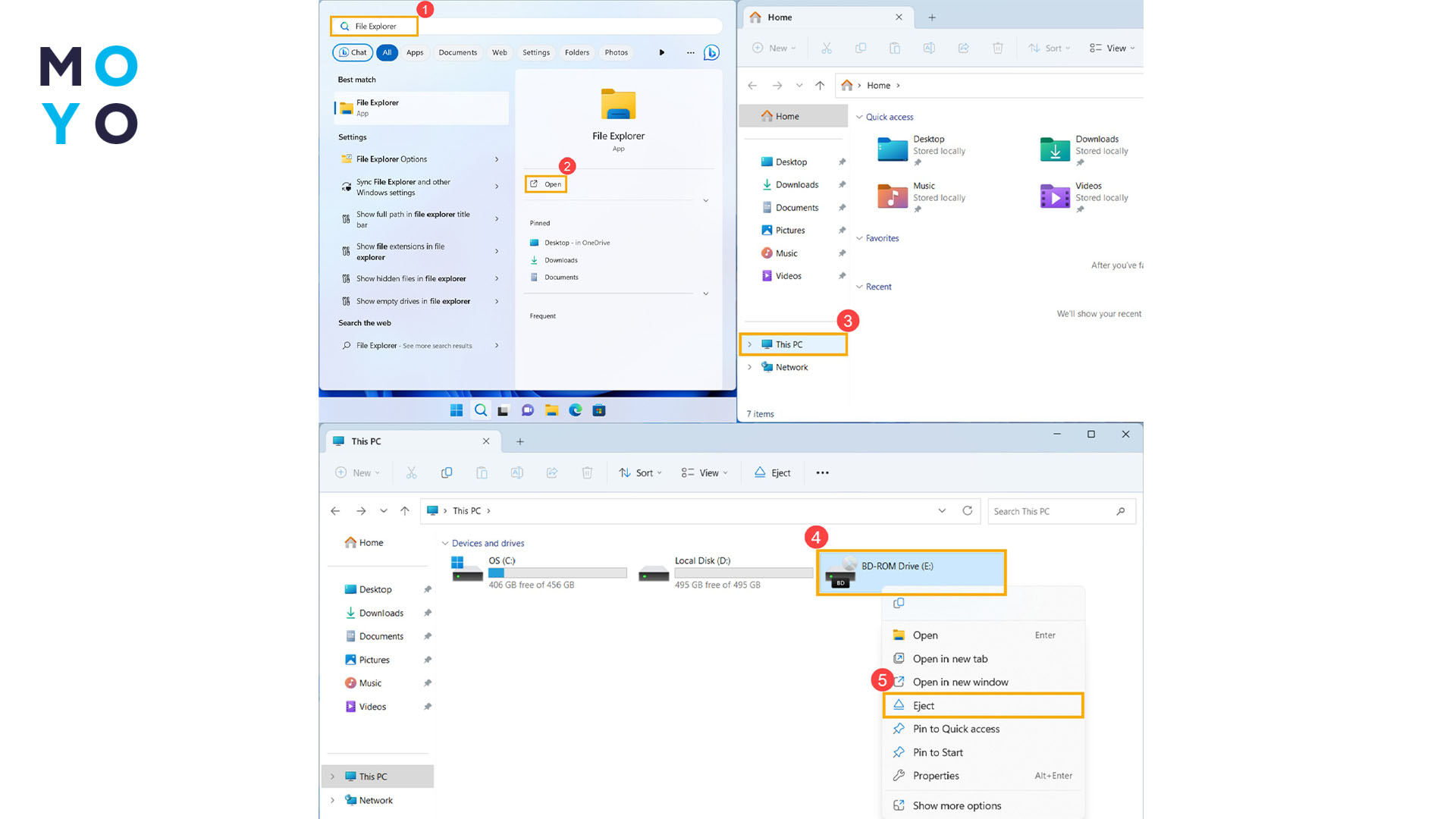Expand the address bar history dropdown
The image size is (1456, 819).
click(x=942, y=510)
